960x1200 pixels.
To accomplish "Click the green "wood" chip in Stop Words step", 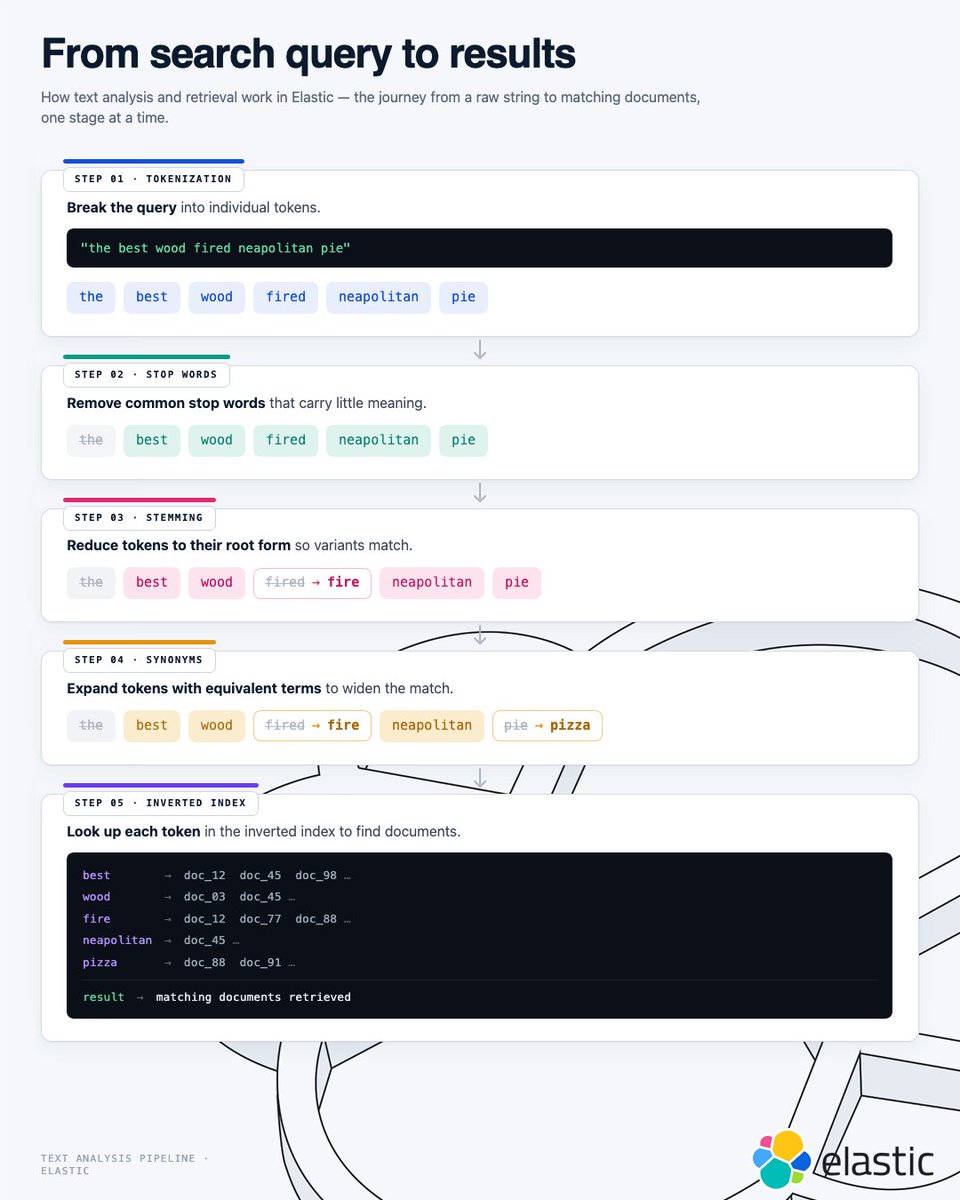I will (x=216, y=440).
